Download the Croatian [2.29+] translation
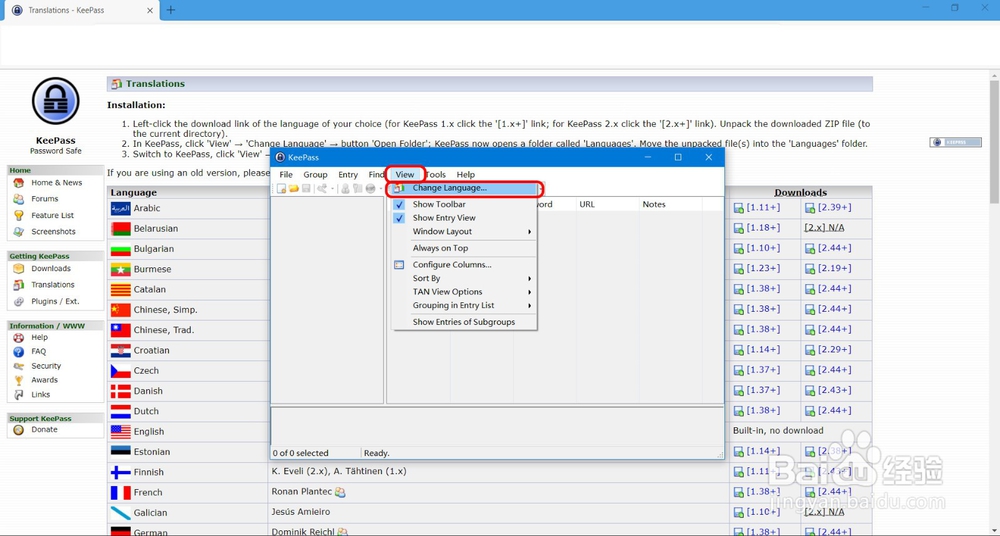This screenshot has width=1000, height=536. (834, 350)
